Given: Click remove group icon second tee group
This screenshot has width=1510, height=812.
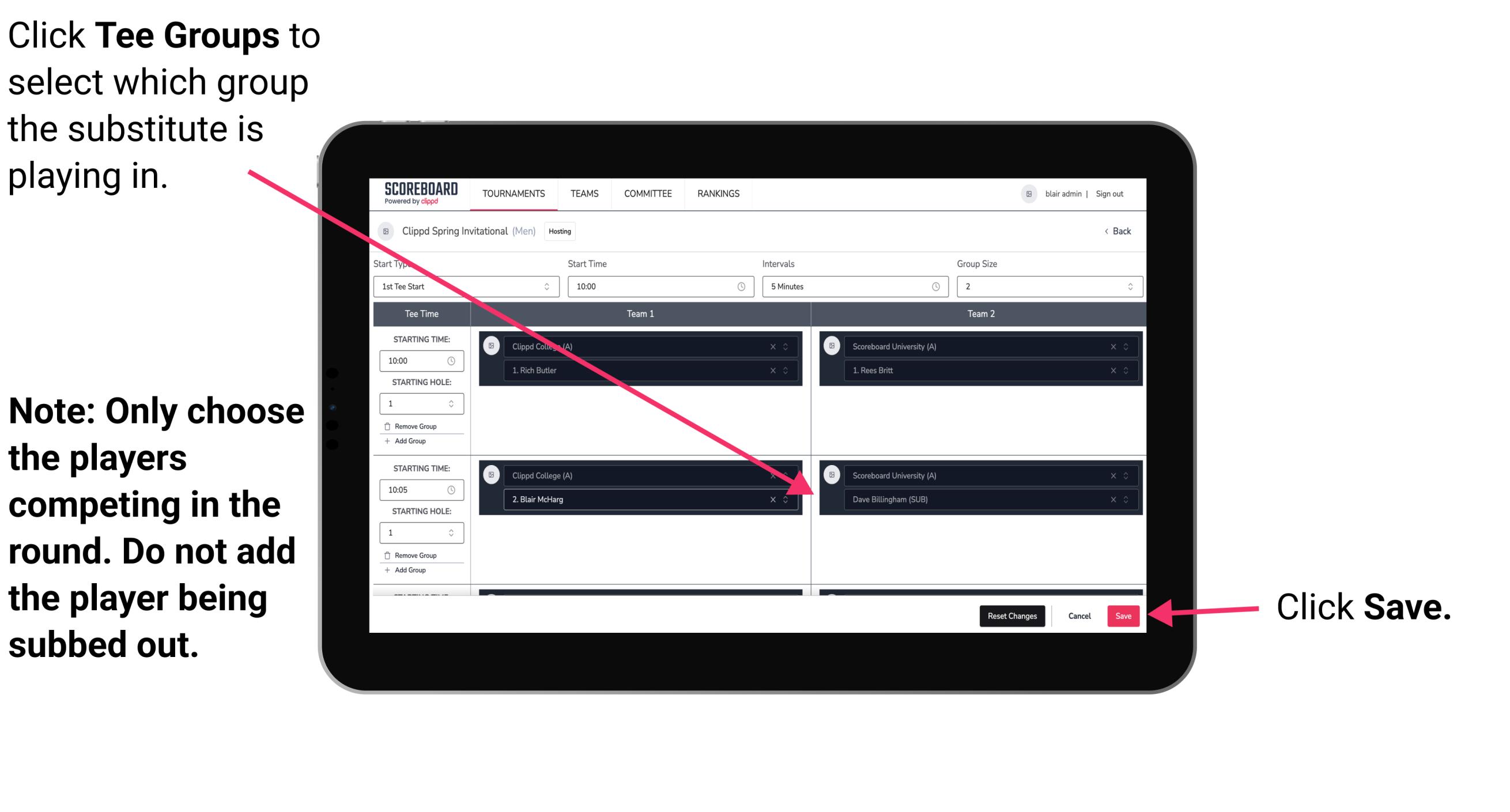Looking at the screenshot, I should tap(391, 554).
